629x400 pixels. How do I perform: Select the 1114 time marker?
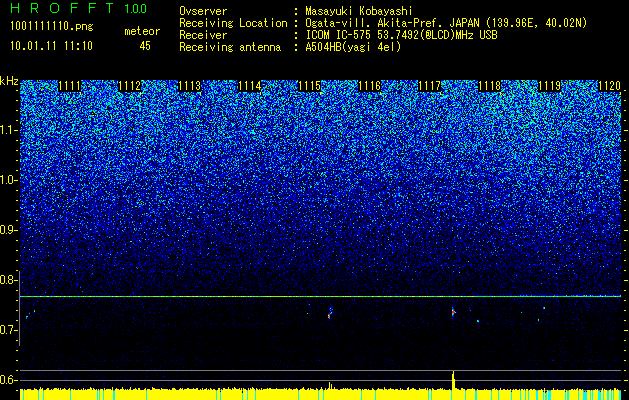[x=250, y=86]
